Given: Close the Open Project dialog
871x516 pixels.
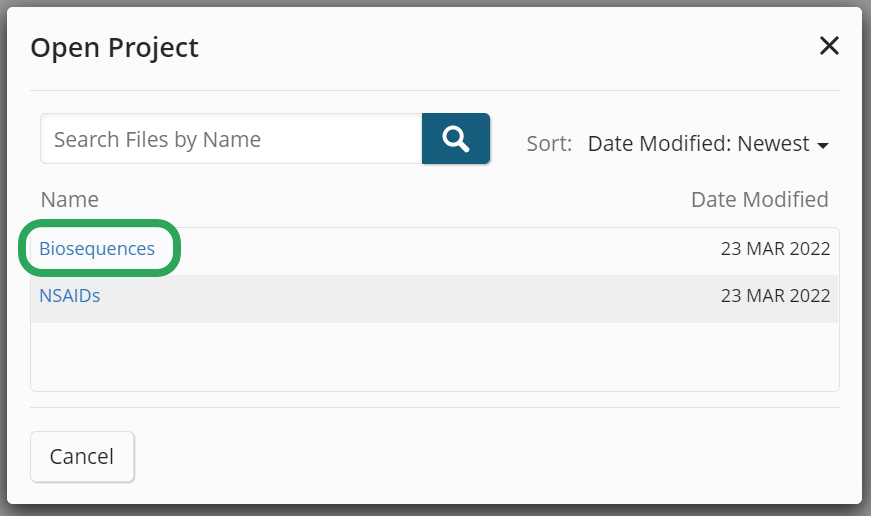Looking at the screenshot, I should [x=829, y=46].
